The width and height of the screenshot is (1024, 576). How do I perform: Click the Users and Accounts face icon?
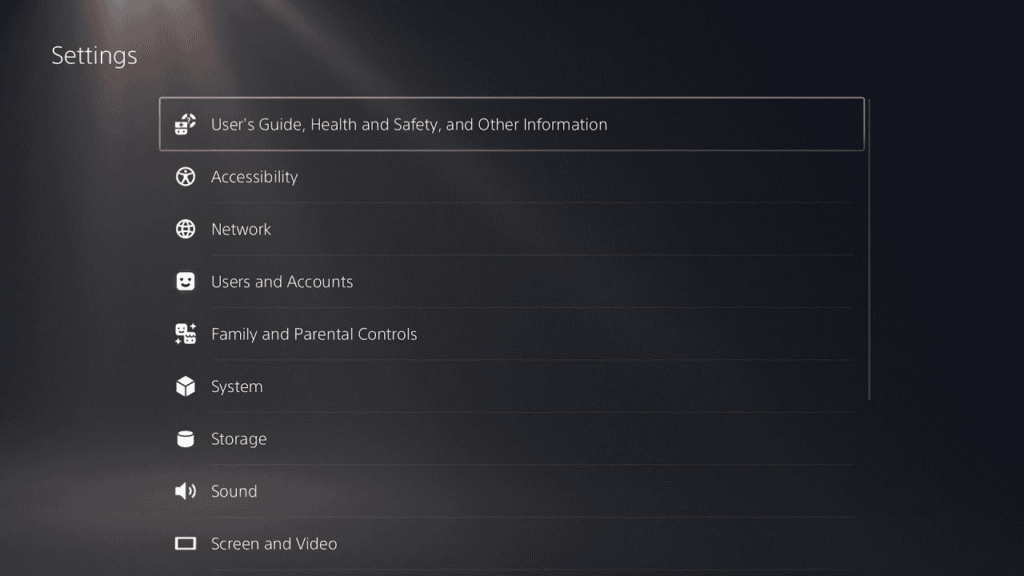click(x=186, y=282)
